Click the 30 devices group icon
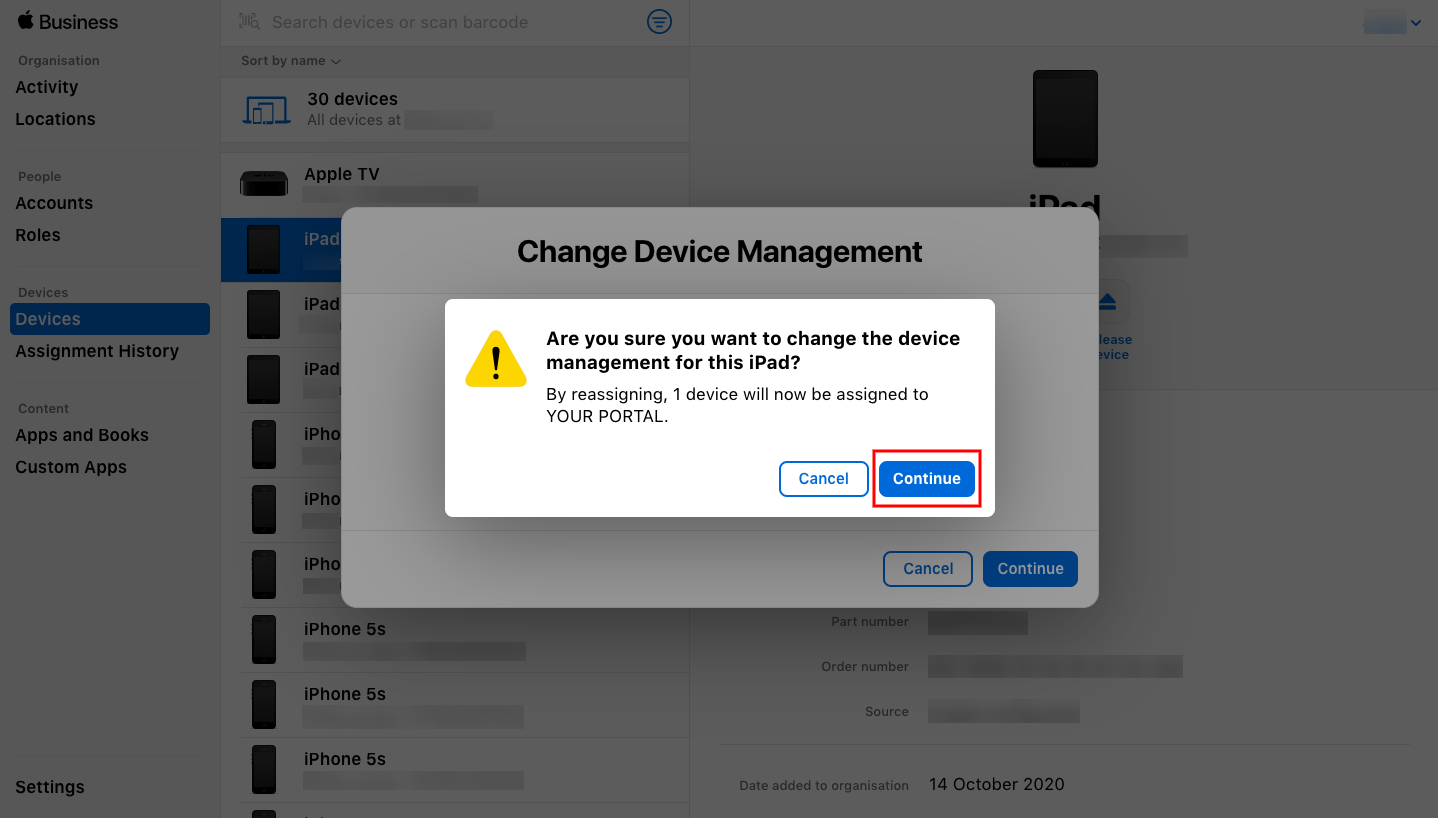 (x=266, y=110)
